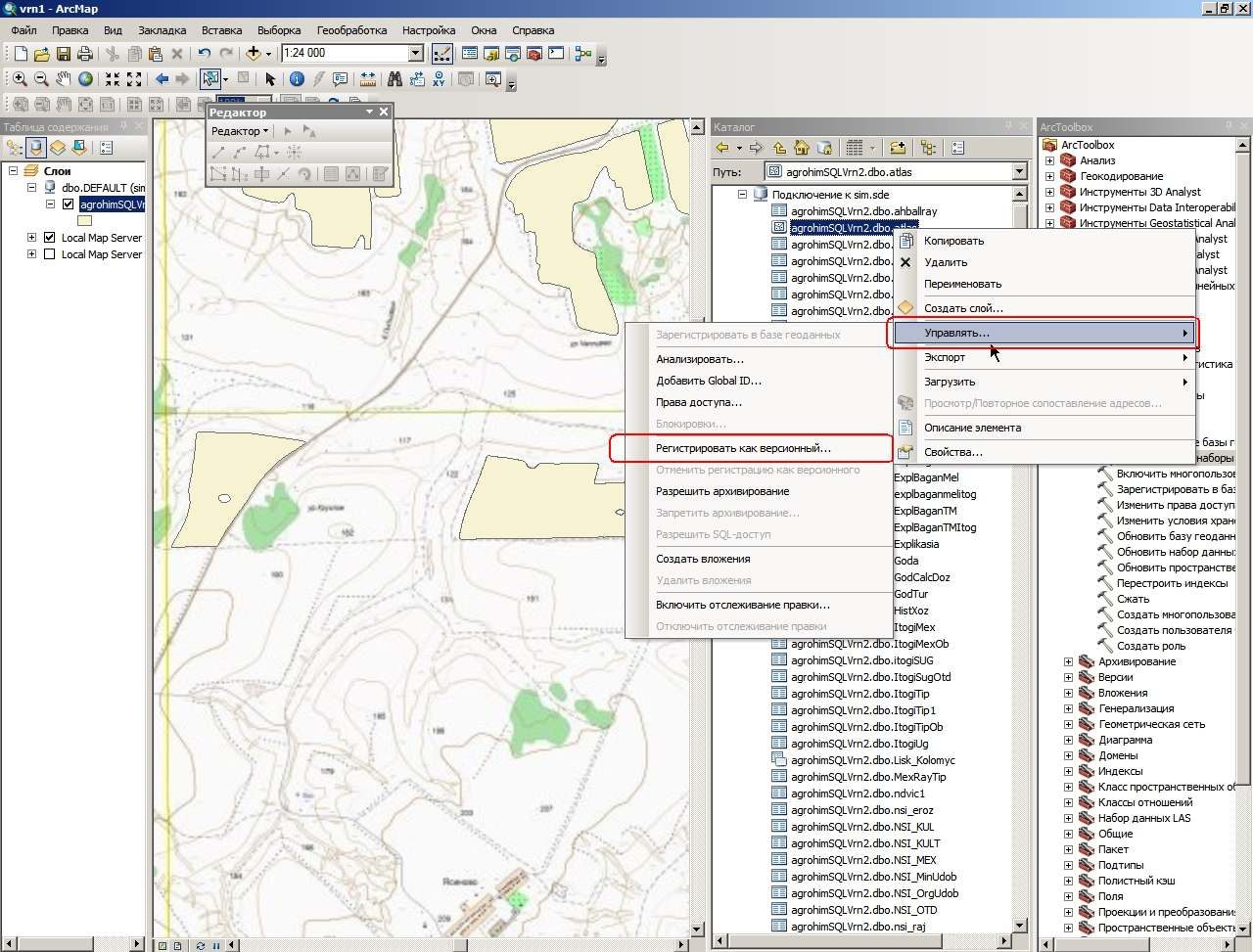This screenshot has height=952, width=1253.
Task: Open the map scale dropdown
Action: (x=415, y=54)
